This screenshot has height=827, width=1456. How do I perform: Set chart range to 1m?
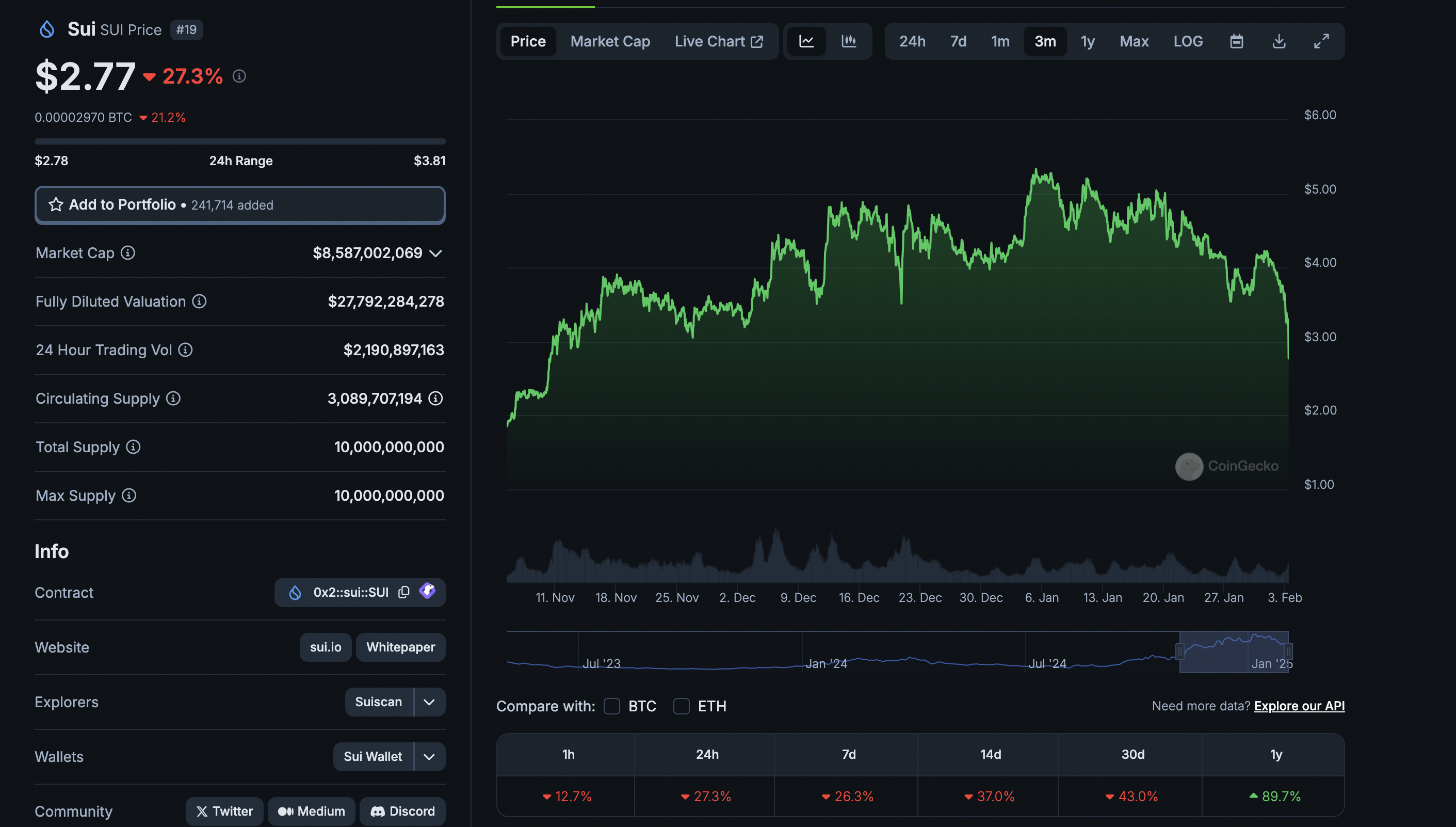(1000, 41)
